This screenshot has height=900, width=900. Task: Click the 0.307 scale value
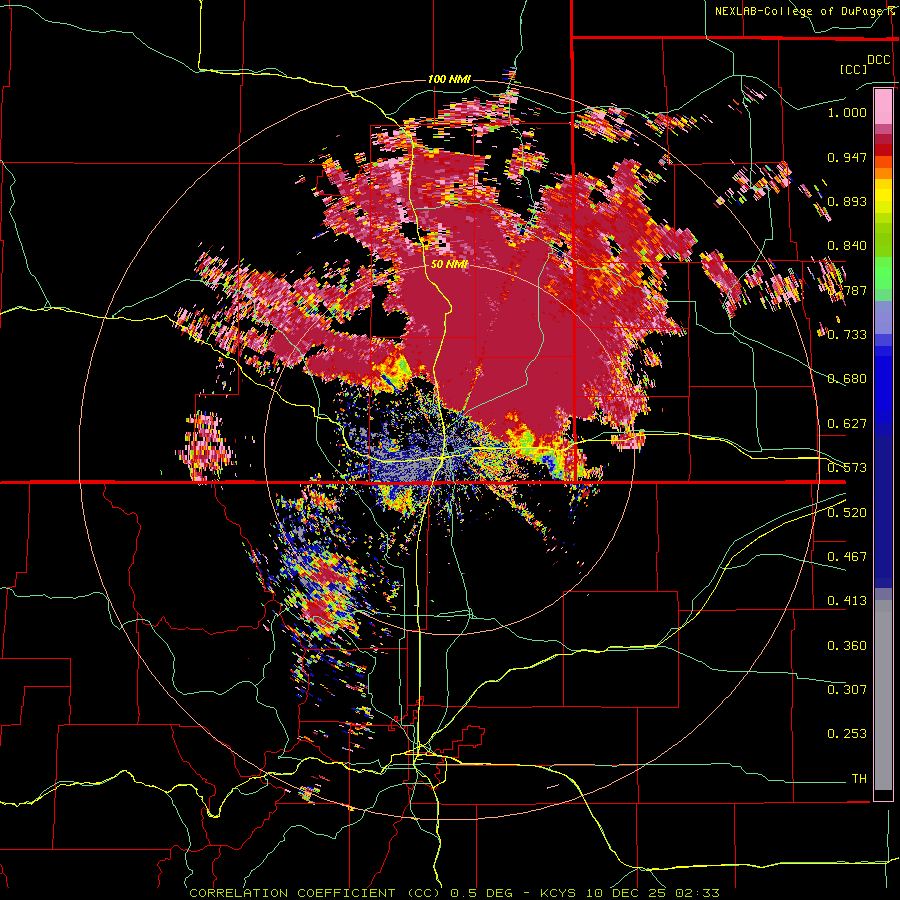tap(847, 690)
